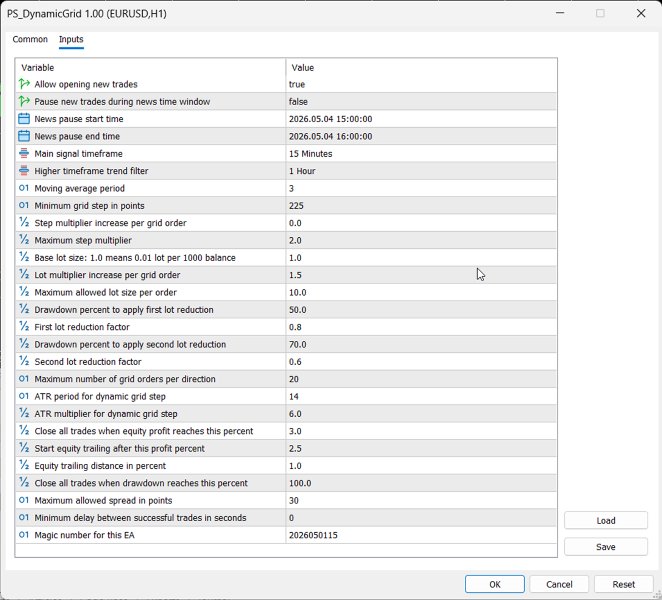Click the fraction icon beside Base lot size

(24, 257)
